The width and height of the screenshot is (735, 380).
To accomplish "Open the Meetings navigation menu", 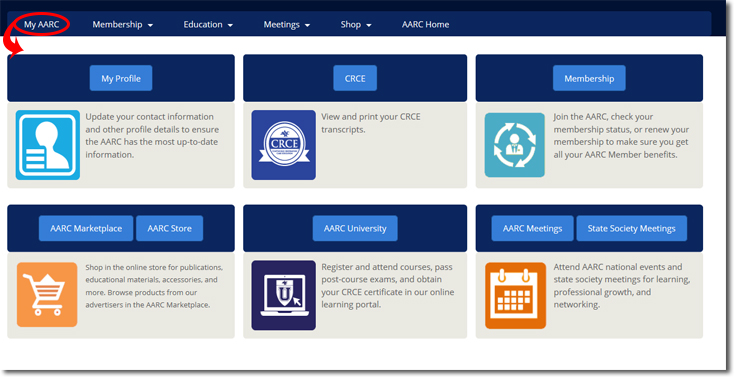I will point(286,24).
